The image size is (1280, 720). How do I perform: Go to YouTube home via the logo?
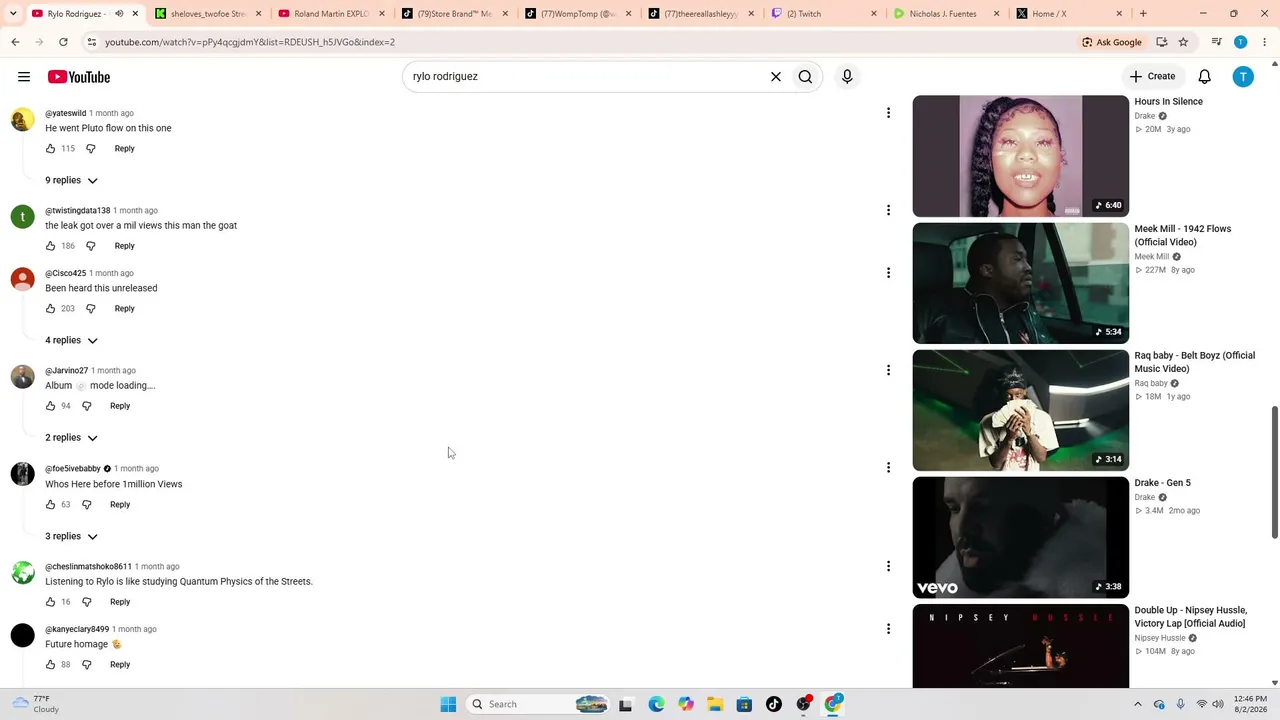pos(79,77)
